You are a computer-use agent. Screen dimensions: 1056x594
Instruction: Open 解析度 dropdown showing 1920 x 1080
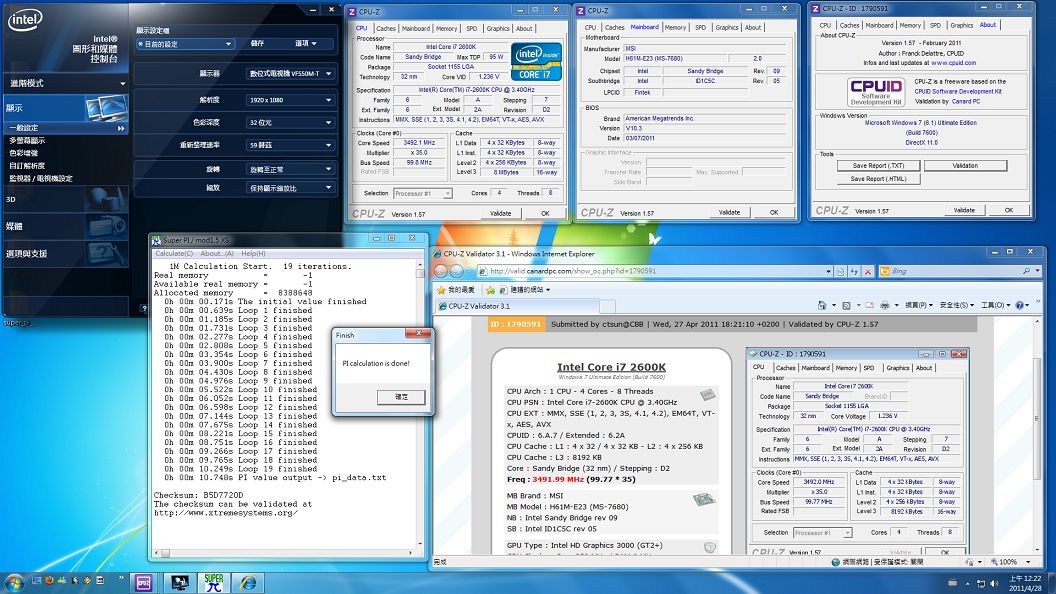tap(290, 100)
